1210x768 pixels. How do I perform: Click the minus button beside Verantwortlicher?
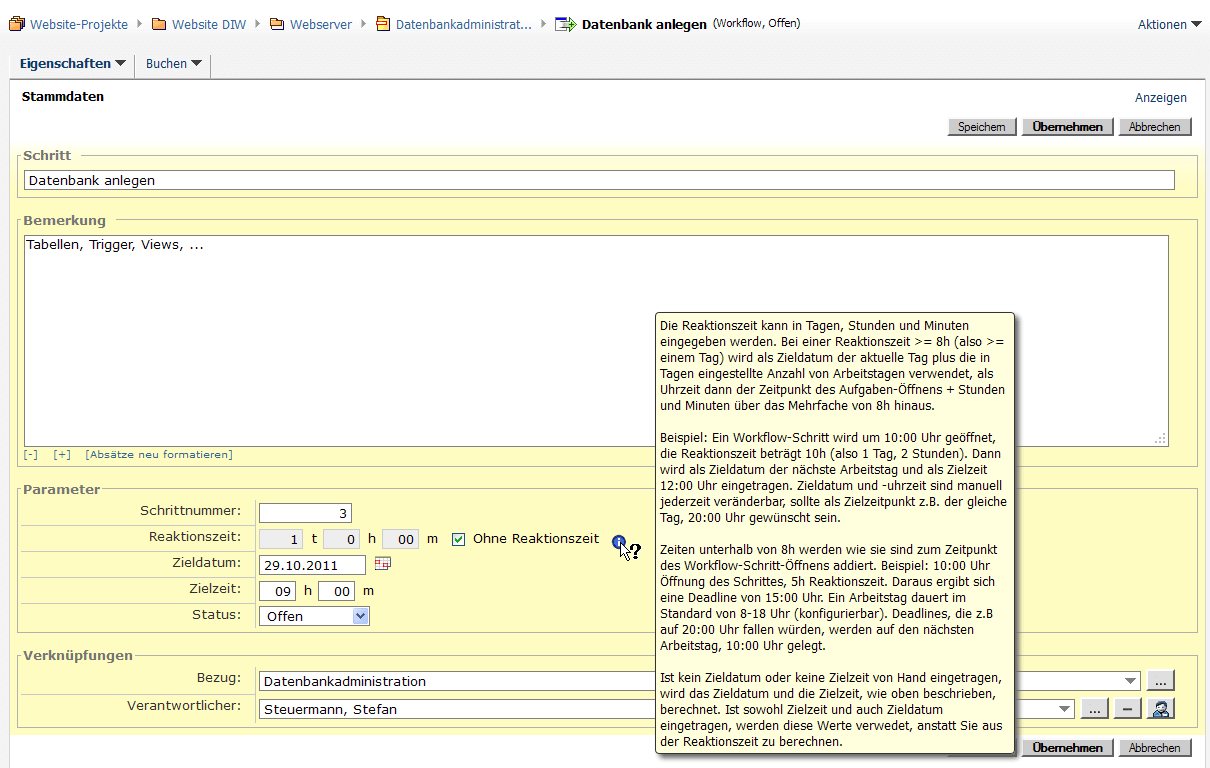point(1127,709)
